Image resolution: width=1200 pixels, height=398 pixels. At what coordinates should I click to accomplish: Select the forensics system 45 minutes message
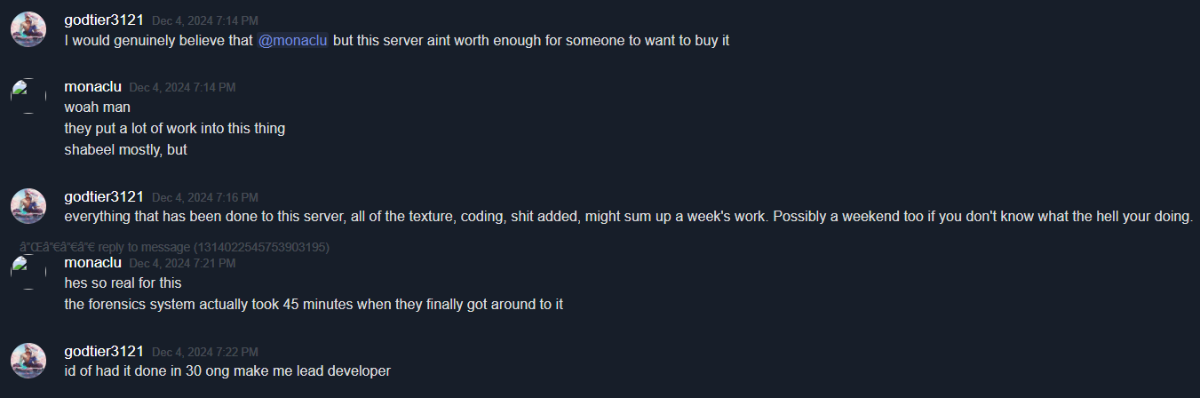coord(314,304)
